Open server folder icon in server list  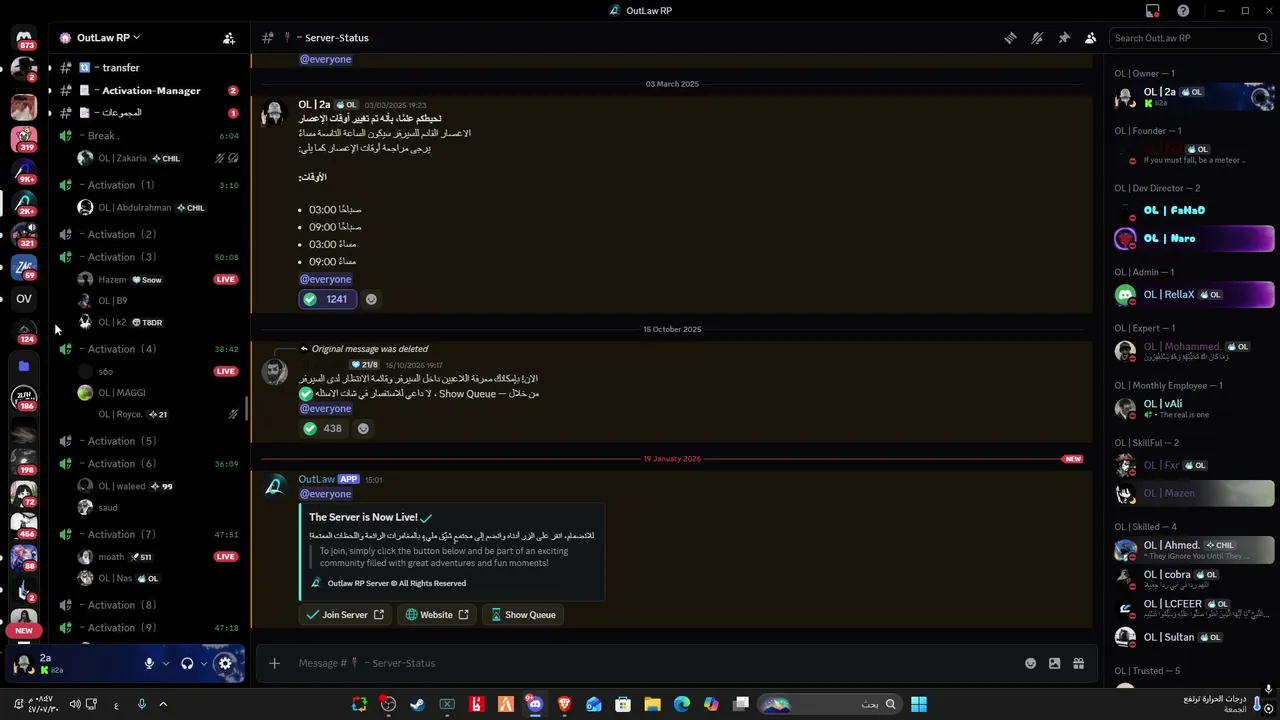pyautogui.click(x=24, y=367)
